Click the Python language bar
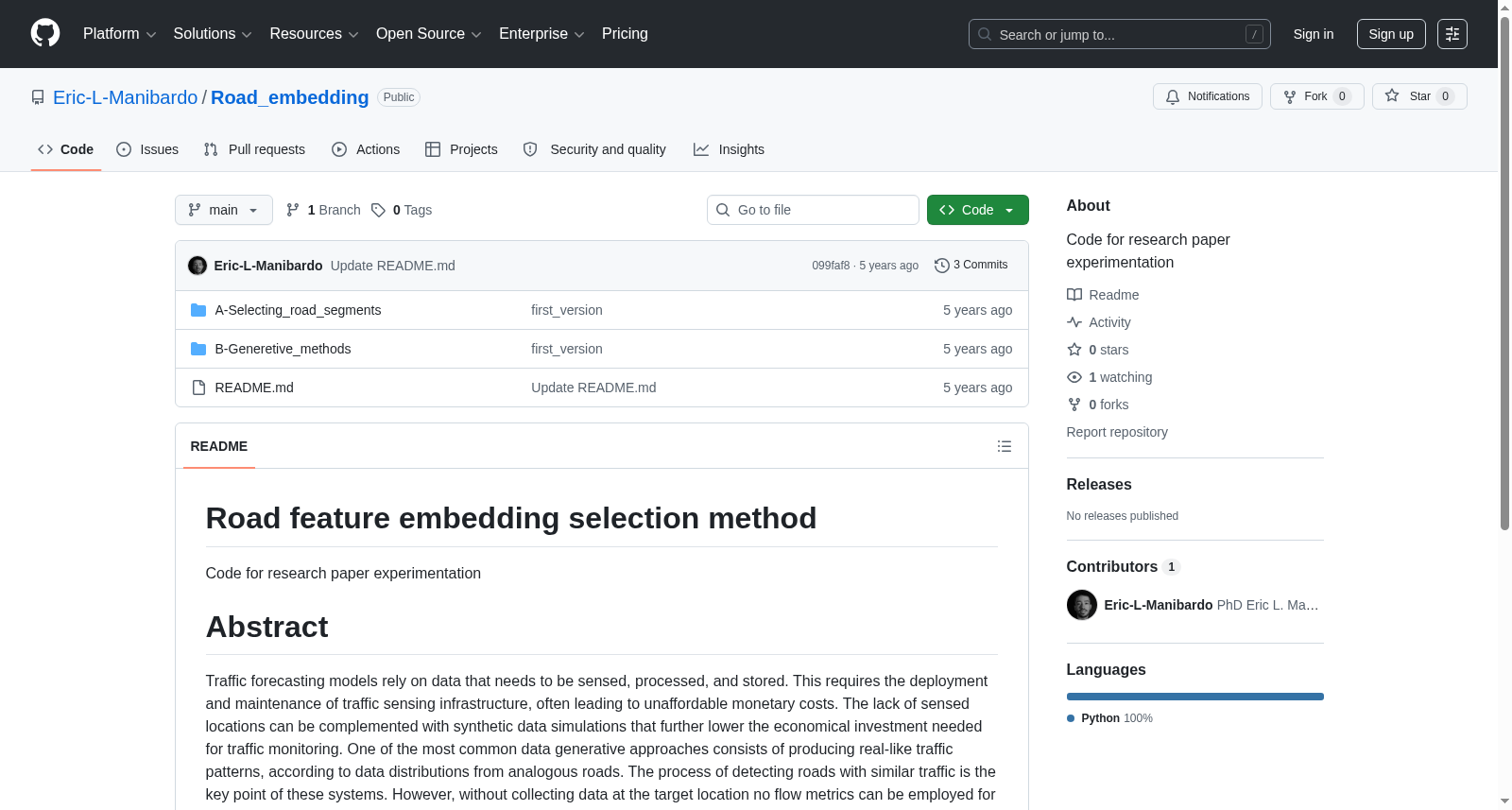Viewport: 1512px width, 810px height. click(x=1195, y=697)
